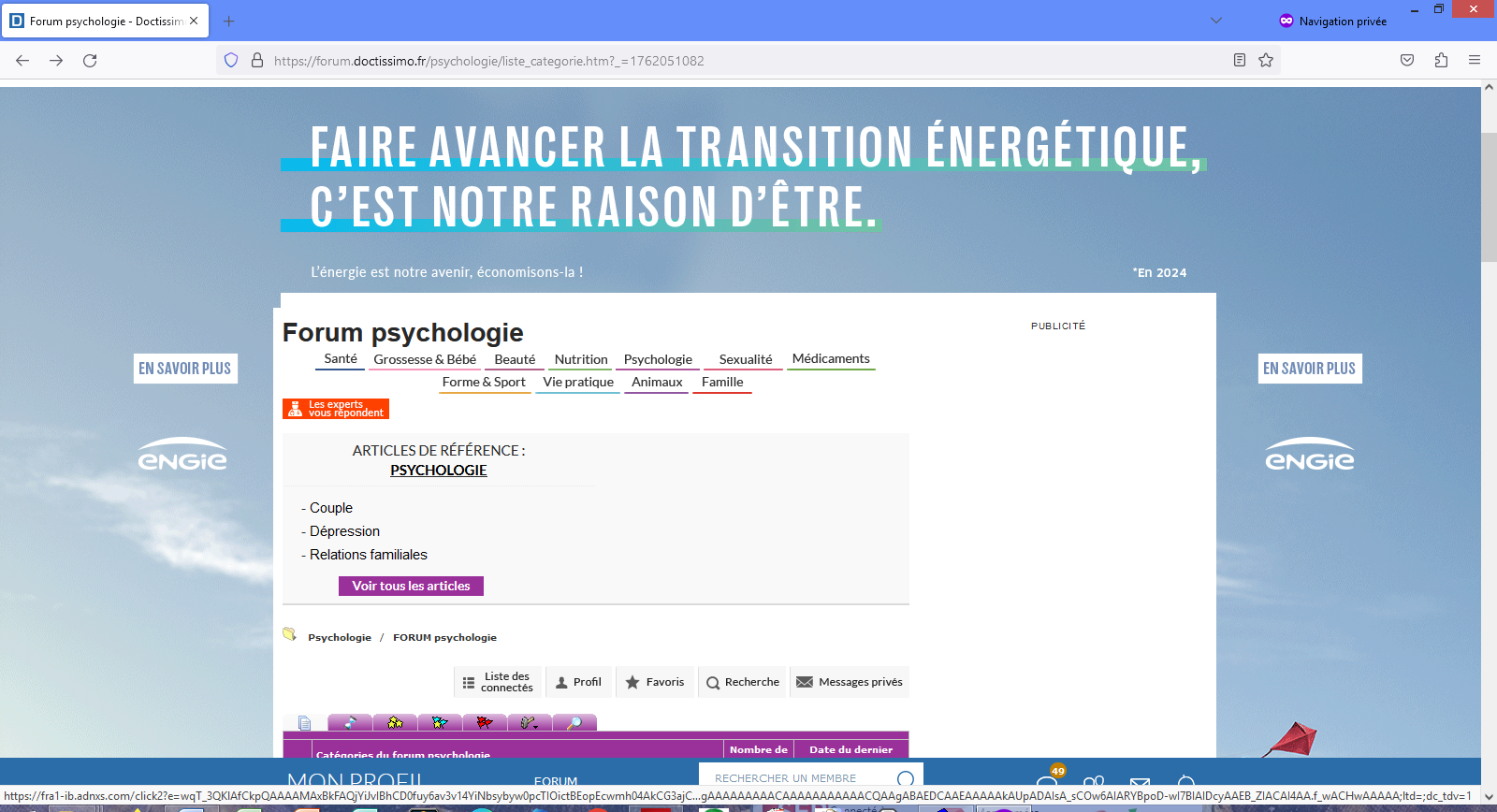Image resolution: width=1497 pixels, height=812 pixels.
Task: Reload the current page
Action: tap(90, 61)
